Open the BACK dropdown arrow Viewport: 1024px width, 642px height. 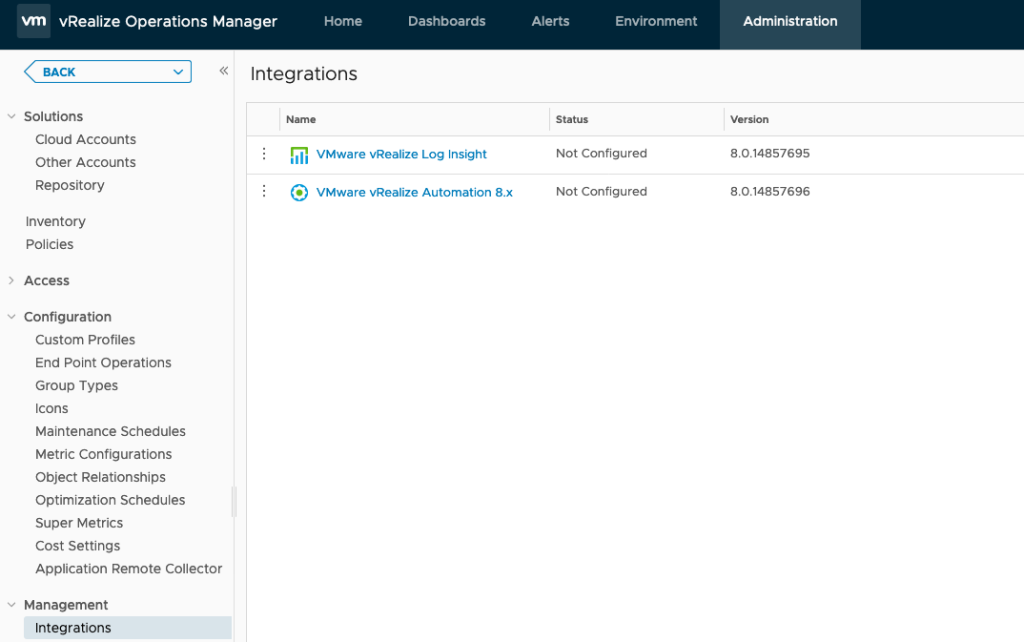(178, 72)
